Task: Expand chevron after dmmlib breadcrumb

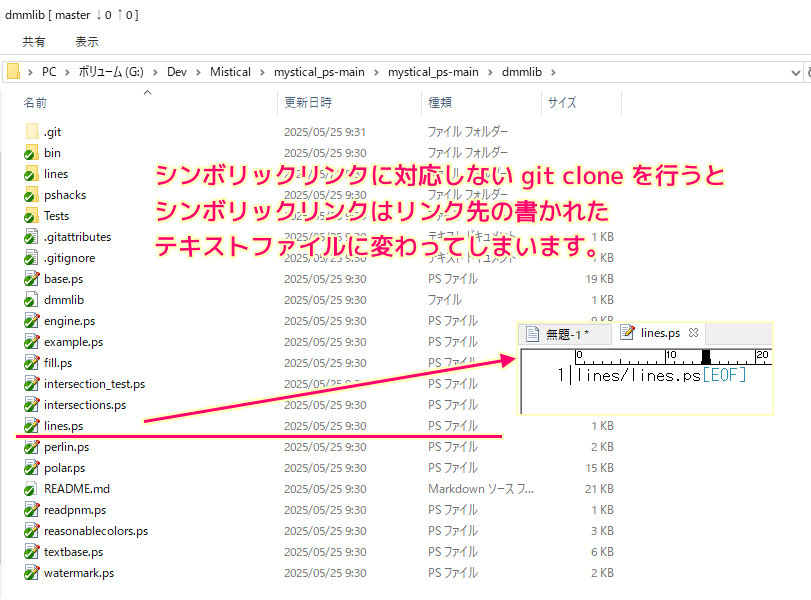Action: 553,72
